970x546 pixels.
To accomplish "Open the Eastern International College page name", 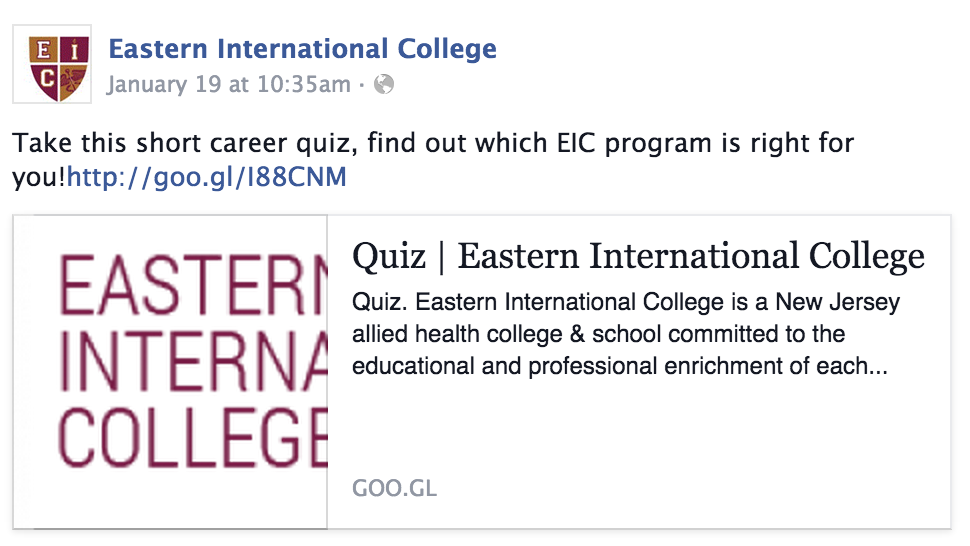I will (x=303, y=49).
